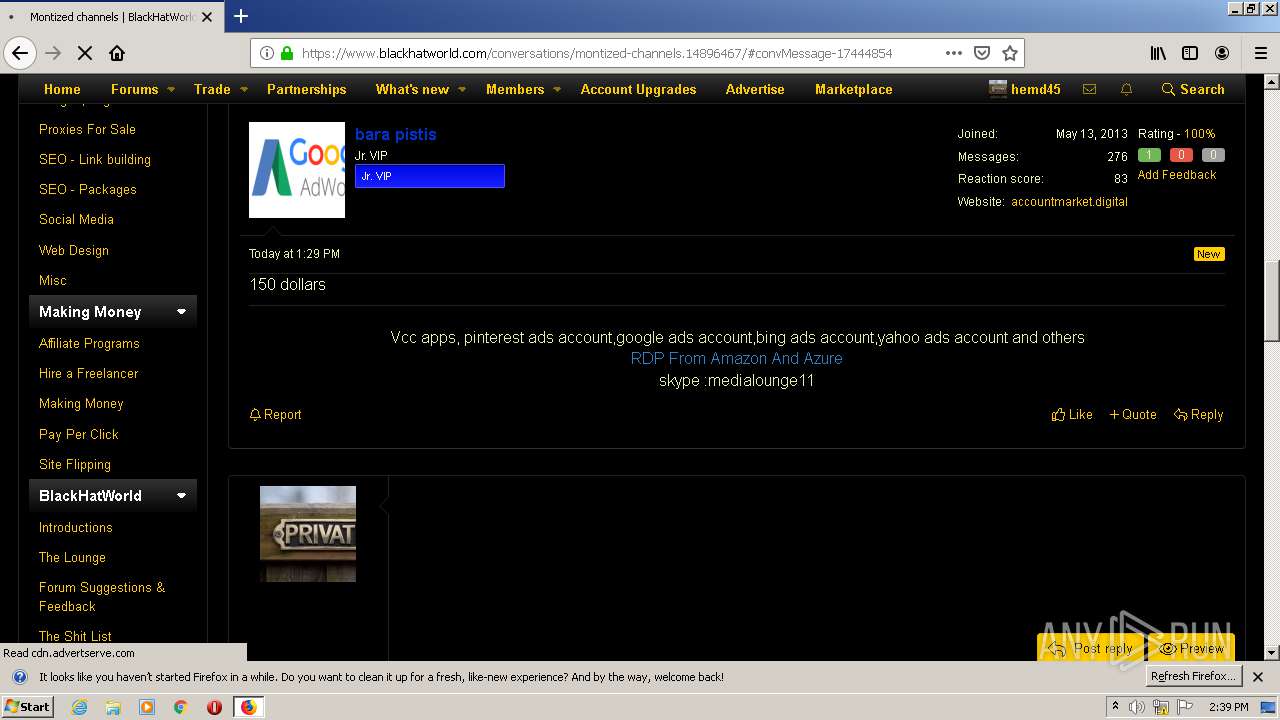Open the Firefox account icon
Screen dimensions: 1280x720
(1222, 53)
